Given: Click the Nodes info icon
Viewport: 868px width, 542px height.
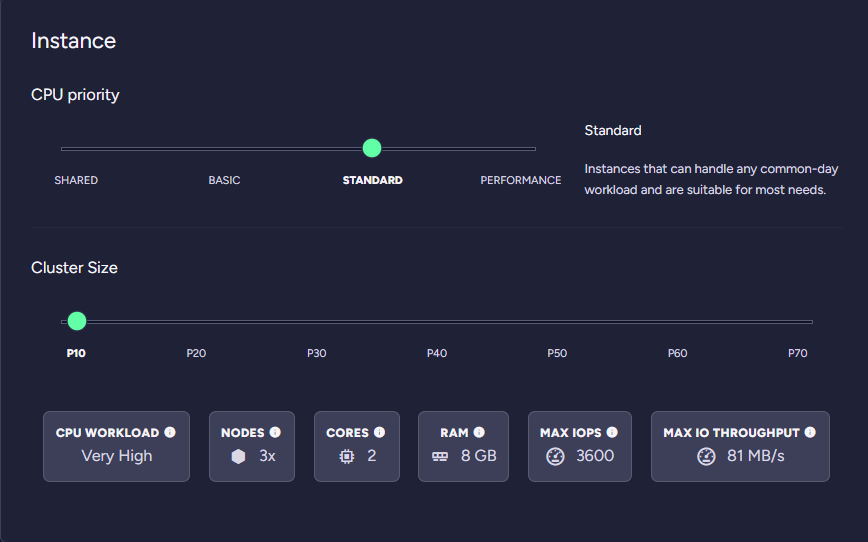Looking at the screenshot, I should click(275, 433).
